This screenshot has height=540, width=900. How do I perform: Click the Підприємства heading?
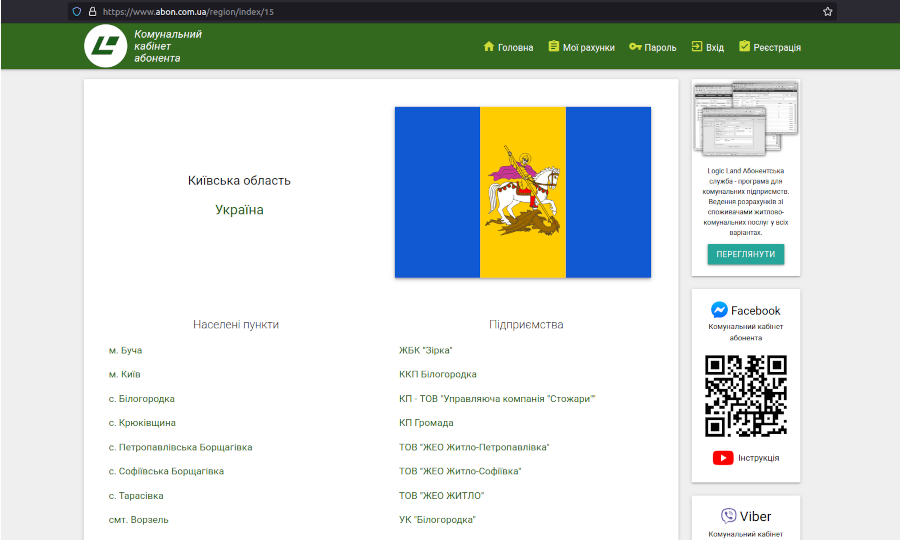pos(526,325)
